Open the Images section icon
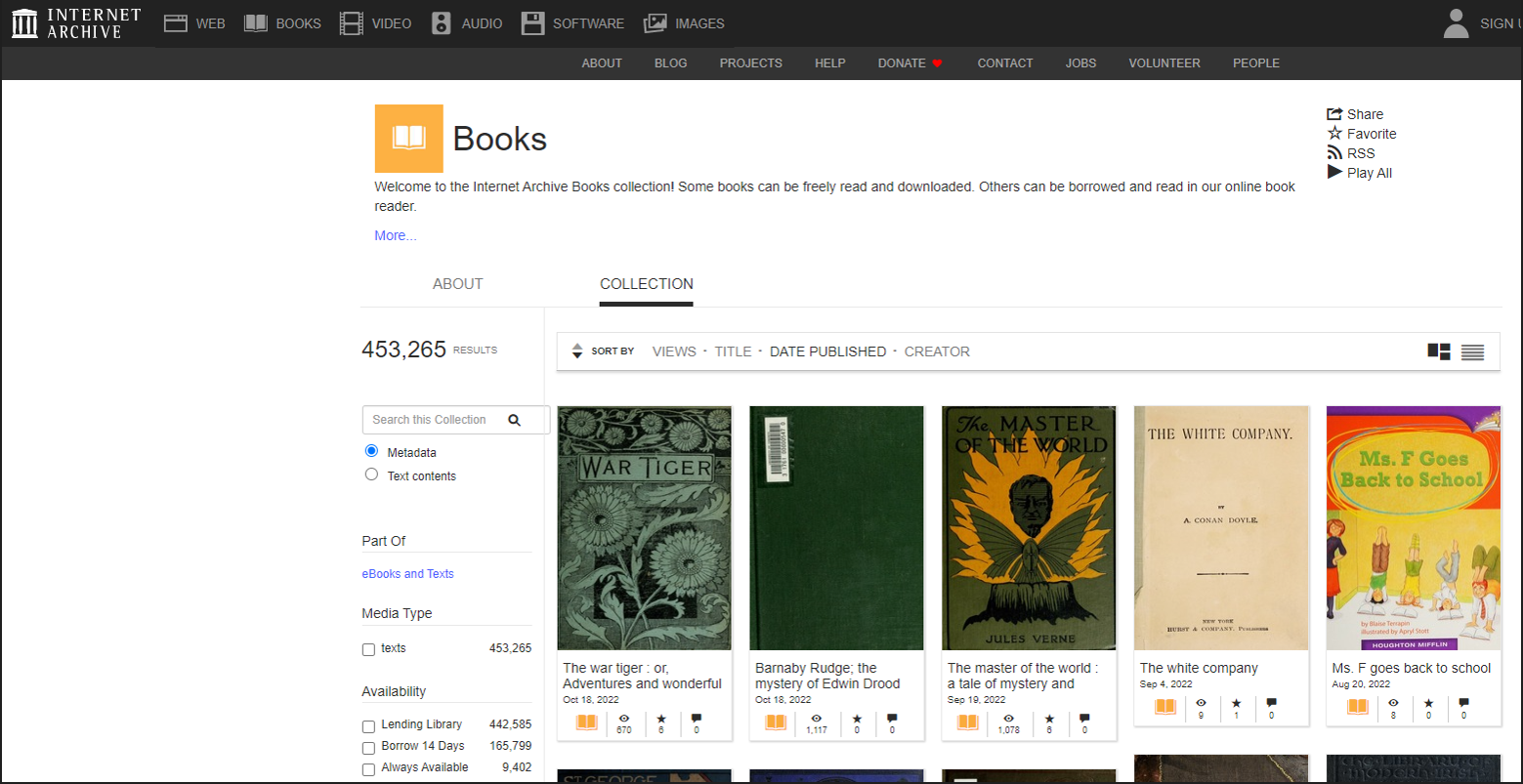The height and width of the screenshot is (784, 1523). click(656, 23)
